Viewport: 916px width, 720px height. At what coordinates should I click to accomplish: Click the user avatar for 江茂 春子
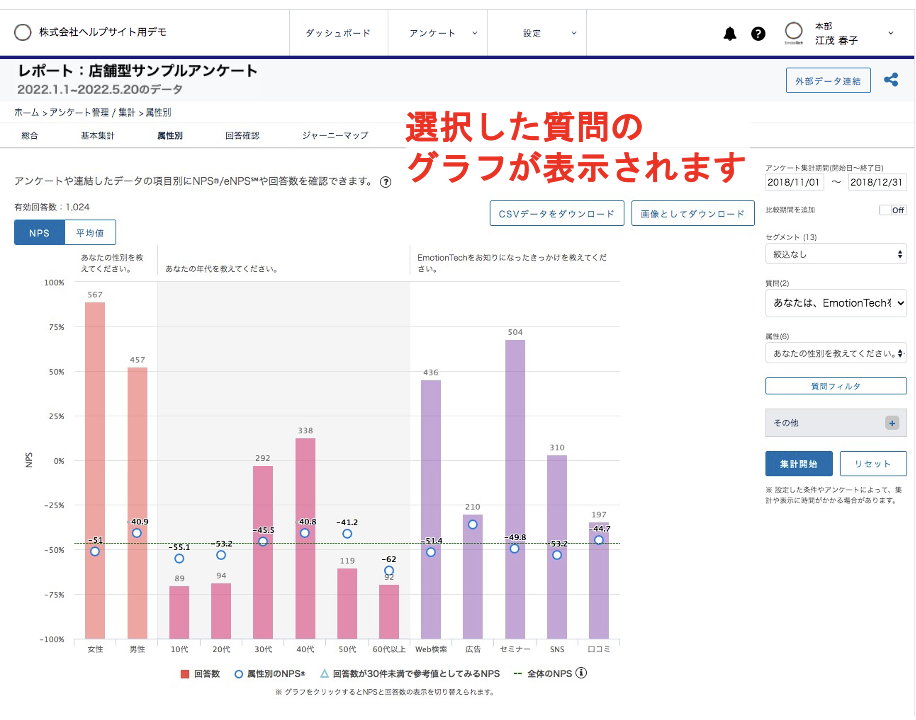793,32
